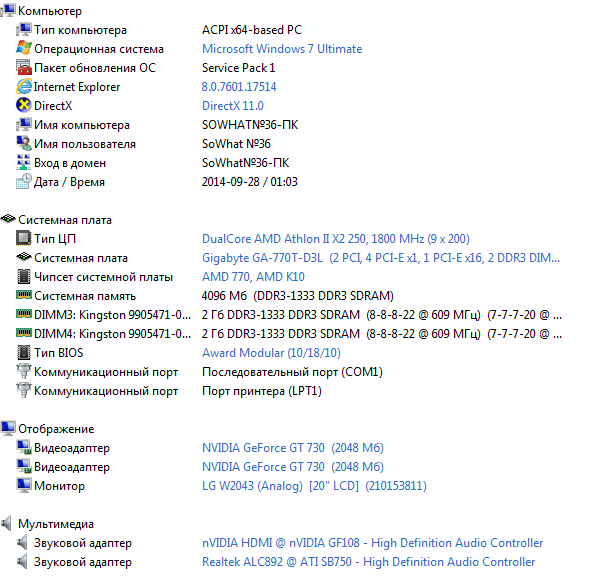Select the Порт принтера (LPT1) value

[262, 391]
